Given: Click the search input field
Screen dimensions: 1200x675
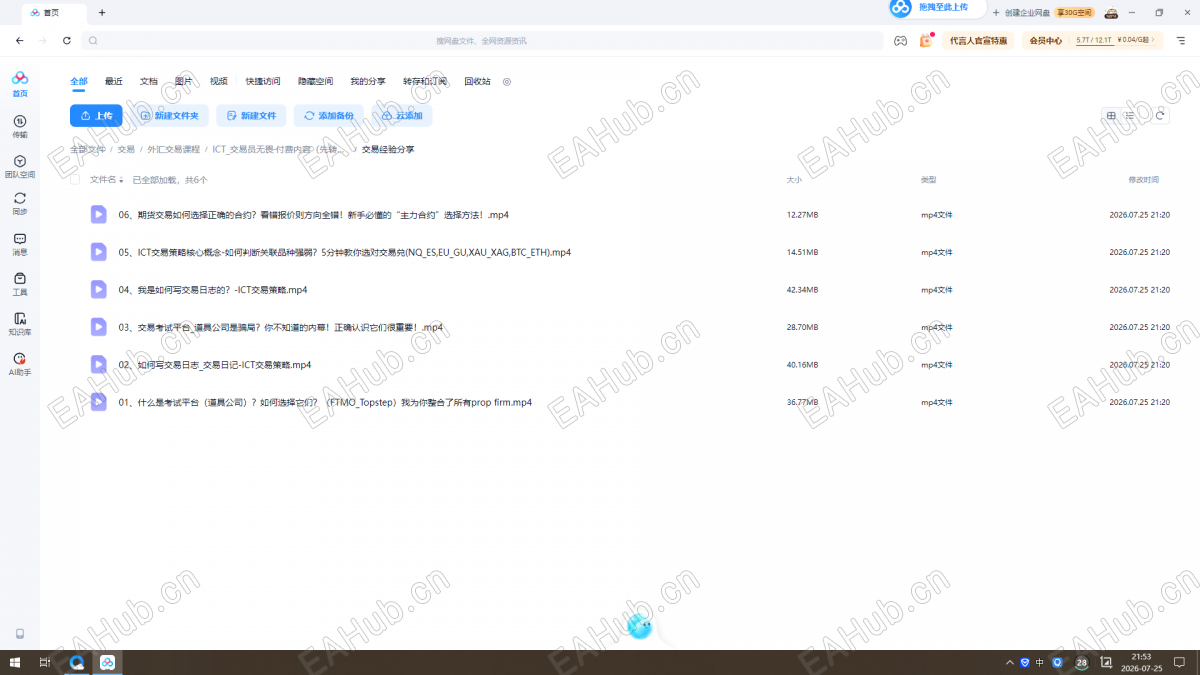Looking at the screenshot, I should tap(482, 41).
